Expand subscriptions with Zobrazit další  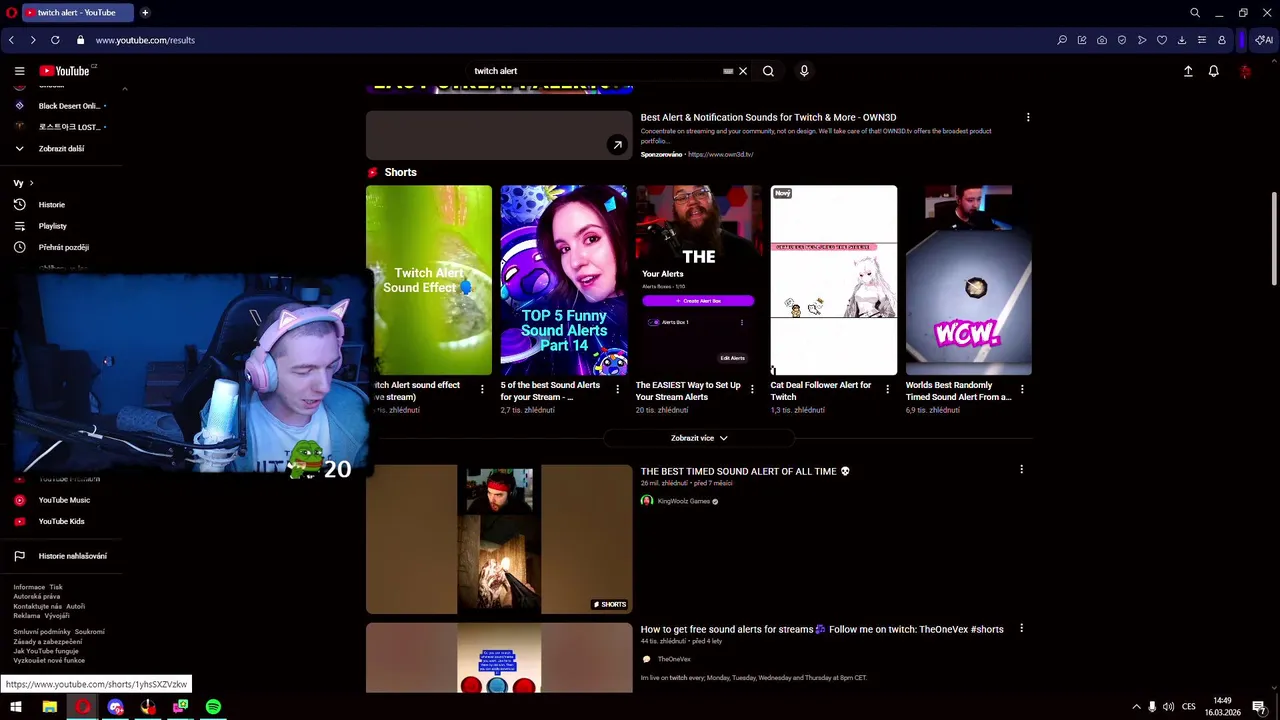[61, 148]
